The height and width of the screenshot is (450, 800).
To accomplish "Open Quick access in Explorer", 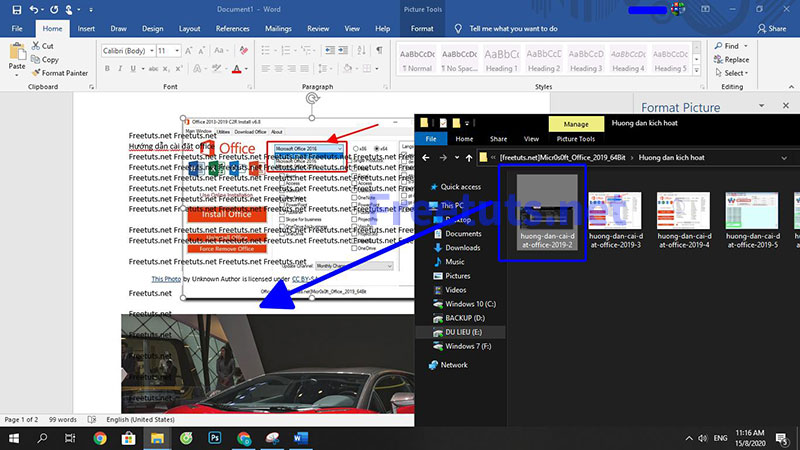I will (x=455, y=187).
